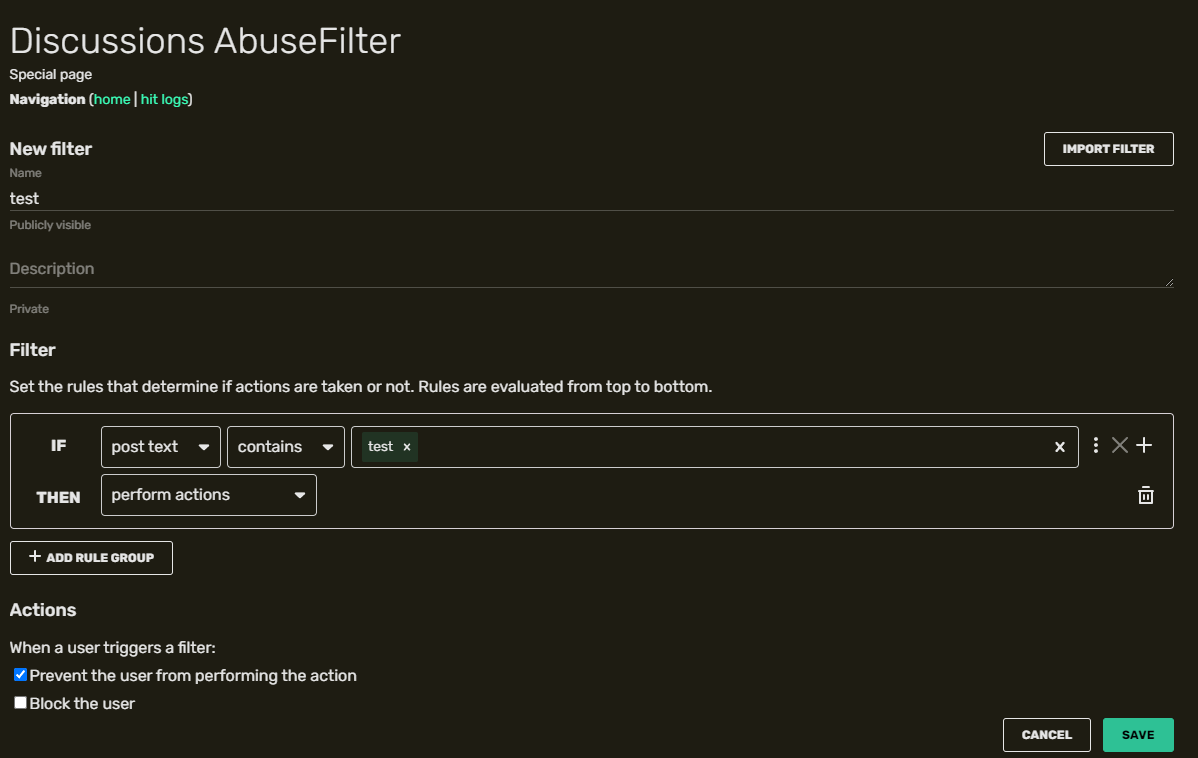Go to the home navigation link
This screenshot has height=758, width=1198.
[x=112, y=99]
